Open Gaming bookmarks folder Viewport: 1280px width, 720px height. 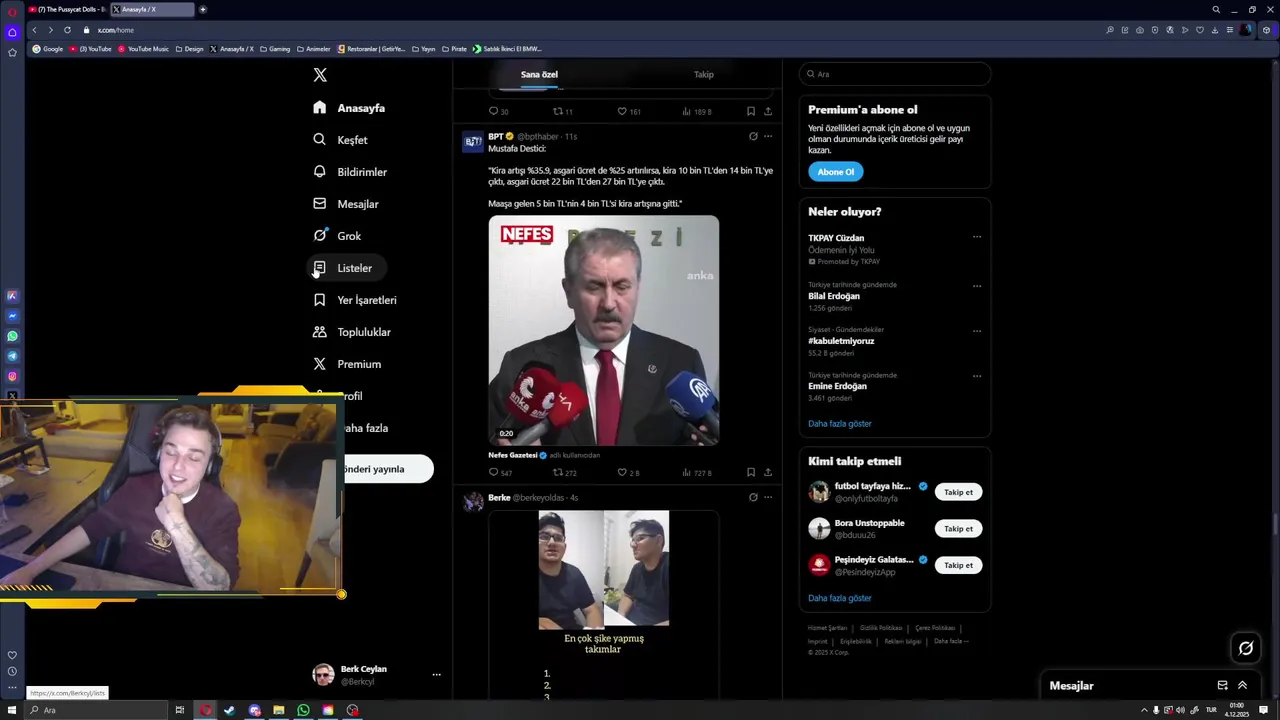(x=274, y=48)
